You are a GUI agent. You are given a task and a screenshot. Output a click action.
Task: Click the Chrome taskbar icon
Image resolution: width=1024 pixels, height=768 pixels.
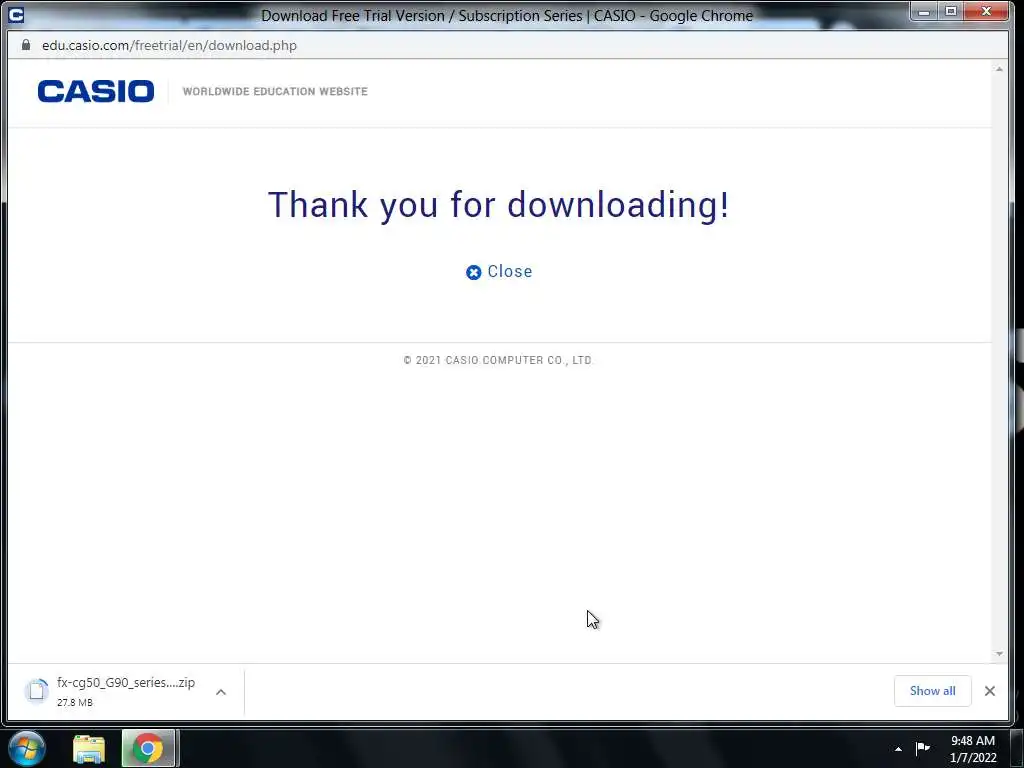coord(148,748)
